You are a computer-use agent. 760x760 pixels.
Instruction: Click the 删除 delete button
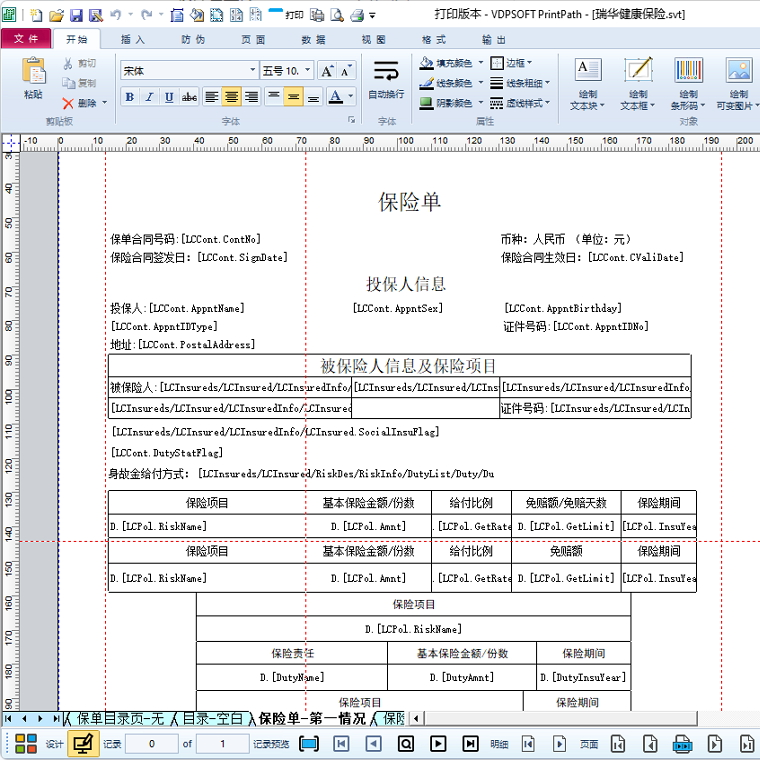click(x=84, y=103)
